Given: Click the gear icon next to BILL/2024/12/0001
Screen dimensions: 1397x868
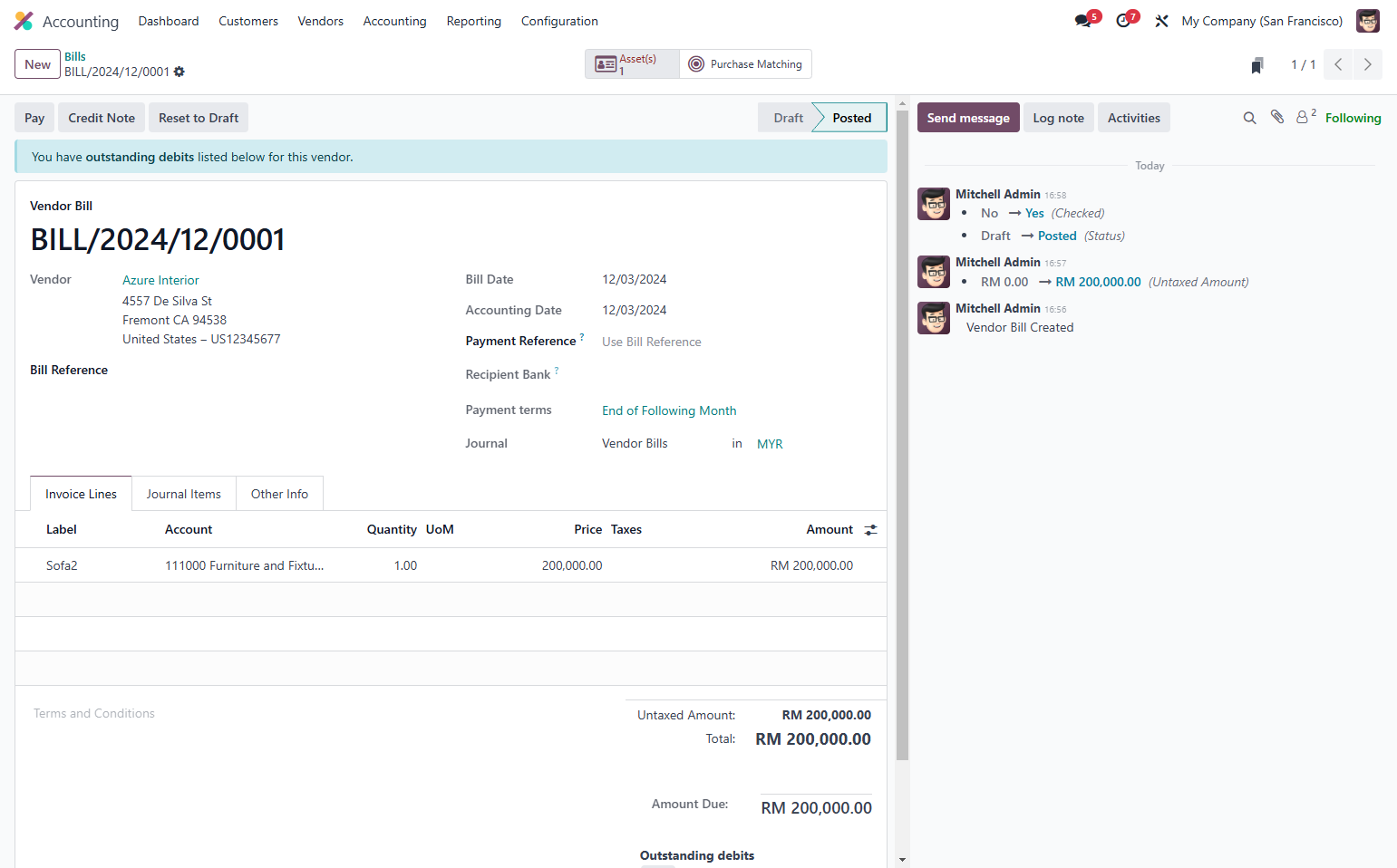Looking at the screenshot, I should (x=179, y=72).
